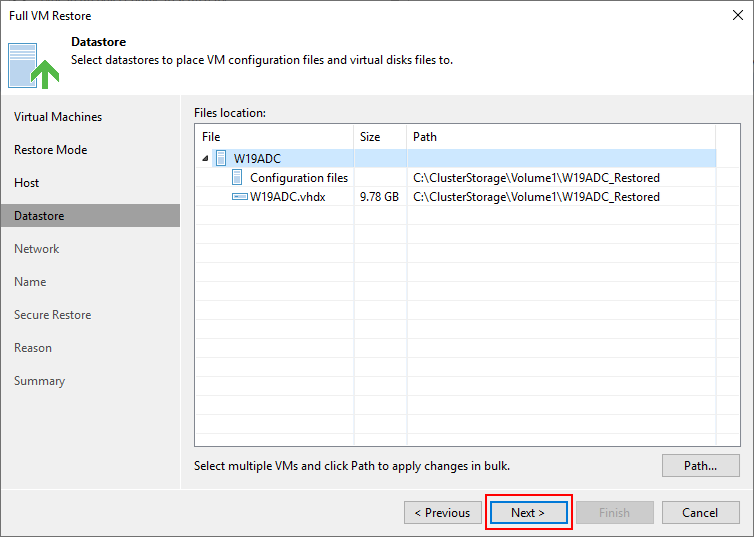
Task: Click the 9.78 GB size cell
Action: (x=379, y=197)
